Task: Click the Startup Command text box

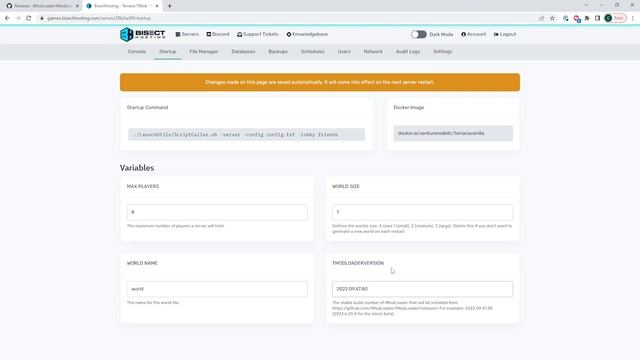Action: click(246, 134)
